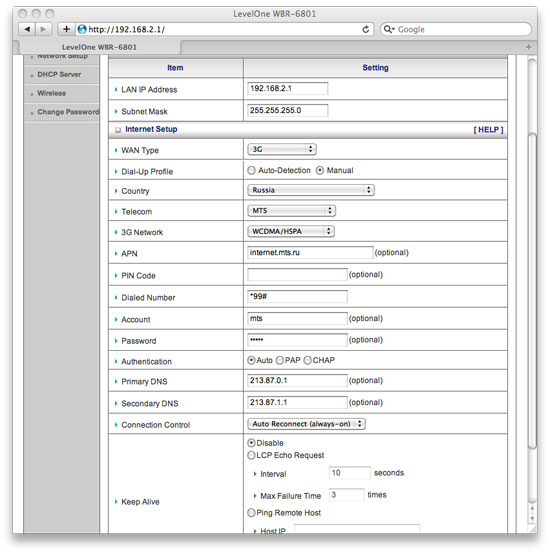Select Disable under Keep Alive

click(x=251, y=443)
